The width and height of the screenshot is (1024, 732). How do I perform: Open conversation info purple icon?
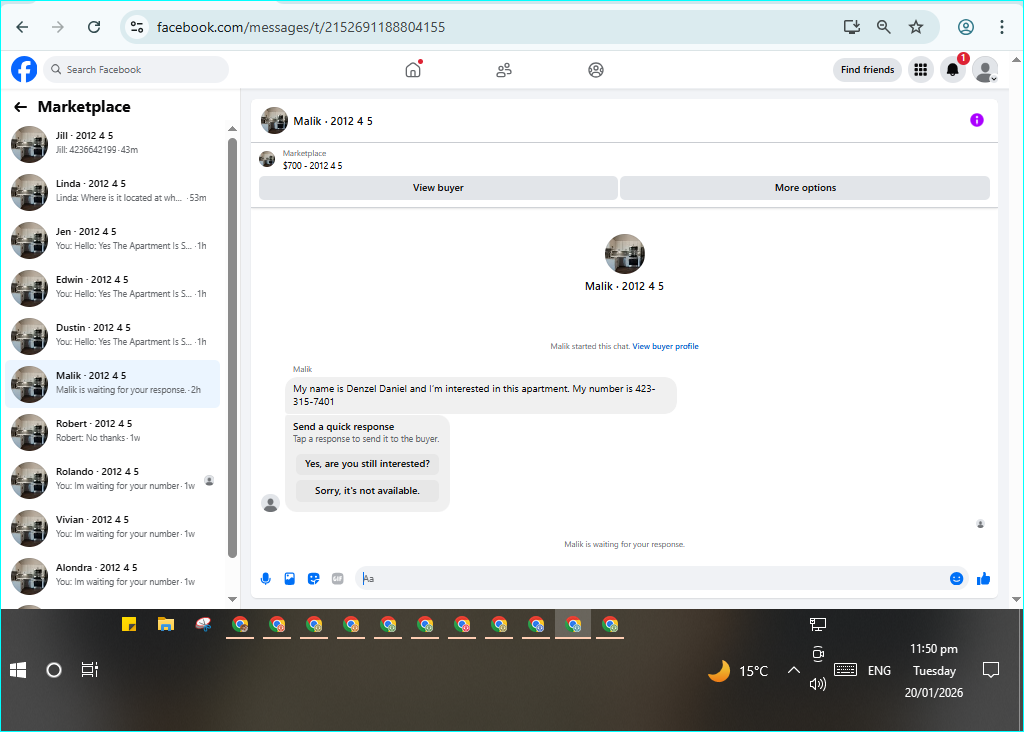(976, 120)
